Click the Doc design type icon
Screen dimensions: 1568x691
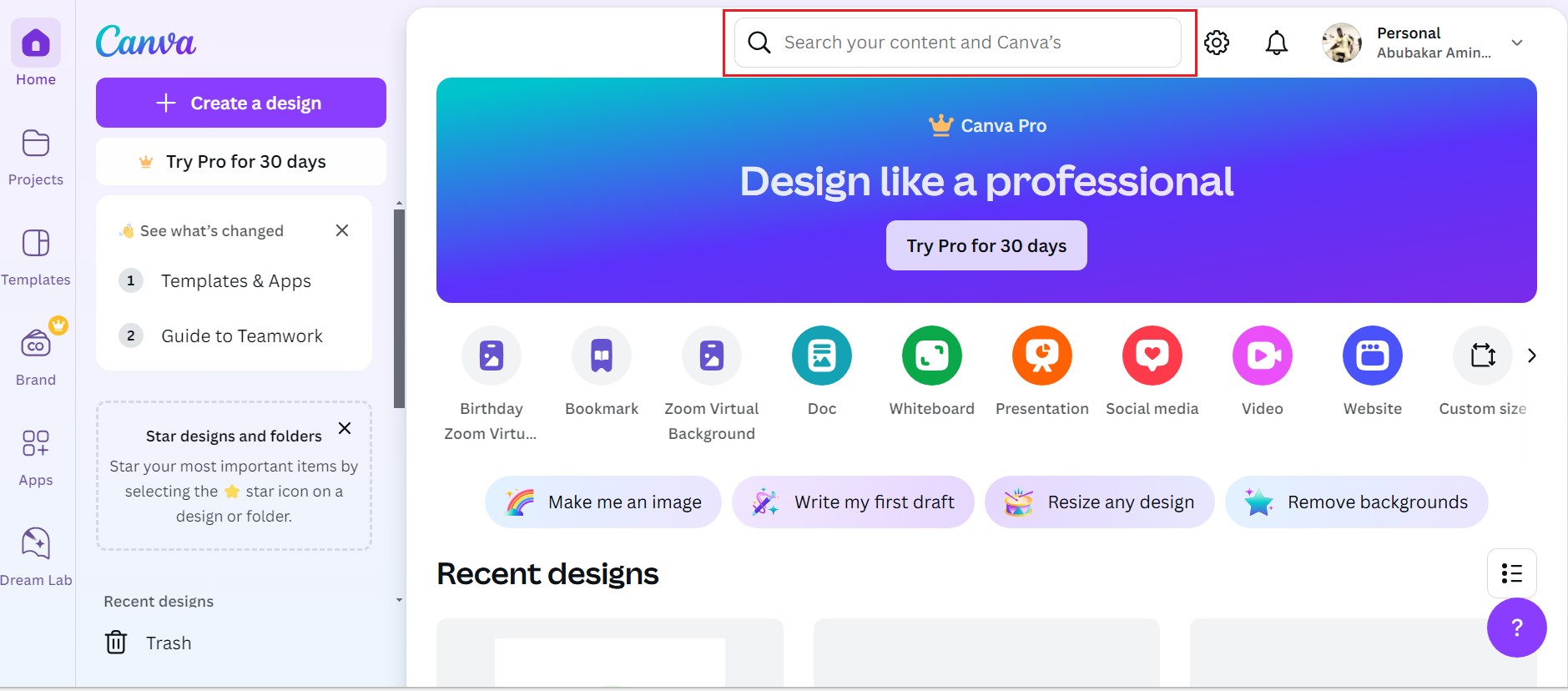(x=821, y=356)
